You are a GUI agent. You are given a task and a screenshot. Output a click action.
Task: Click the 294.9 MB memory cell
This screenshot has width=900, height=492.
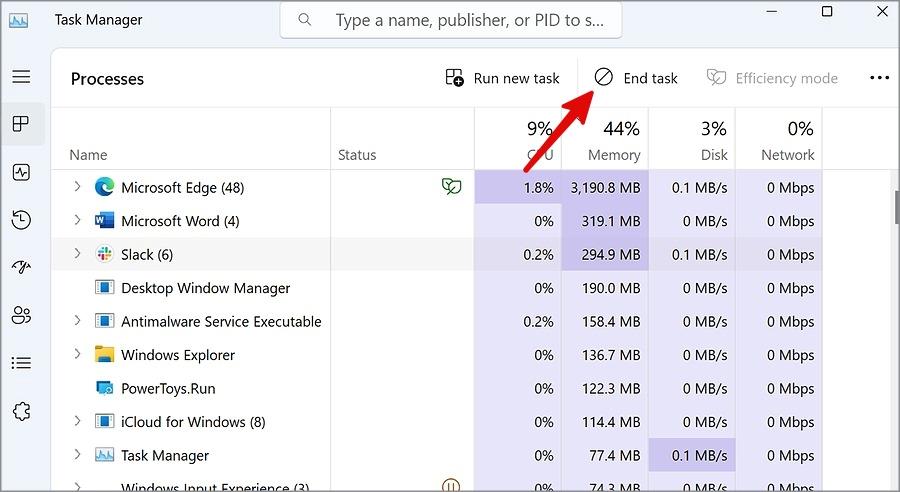(605, 254)
